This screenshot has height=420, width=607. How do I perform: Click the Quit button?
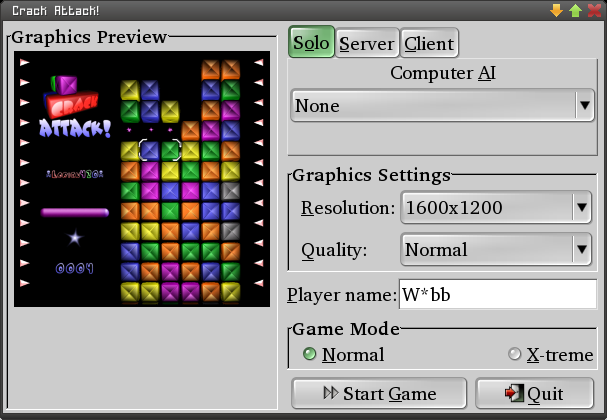(x=534, y=393)
